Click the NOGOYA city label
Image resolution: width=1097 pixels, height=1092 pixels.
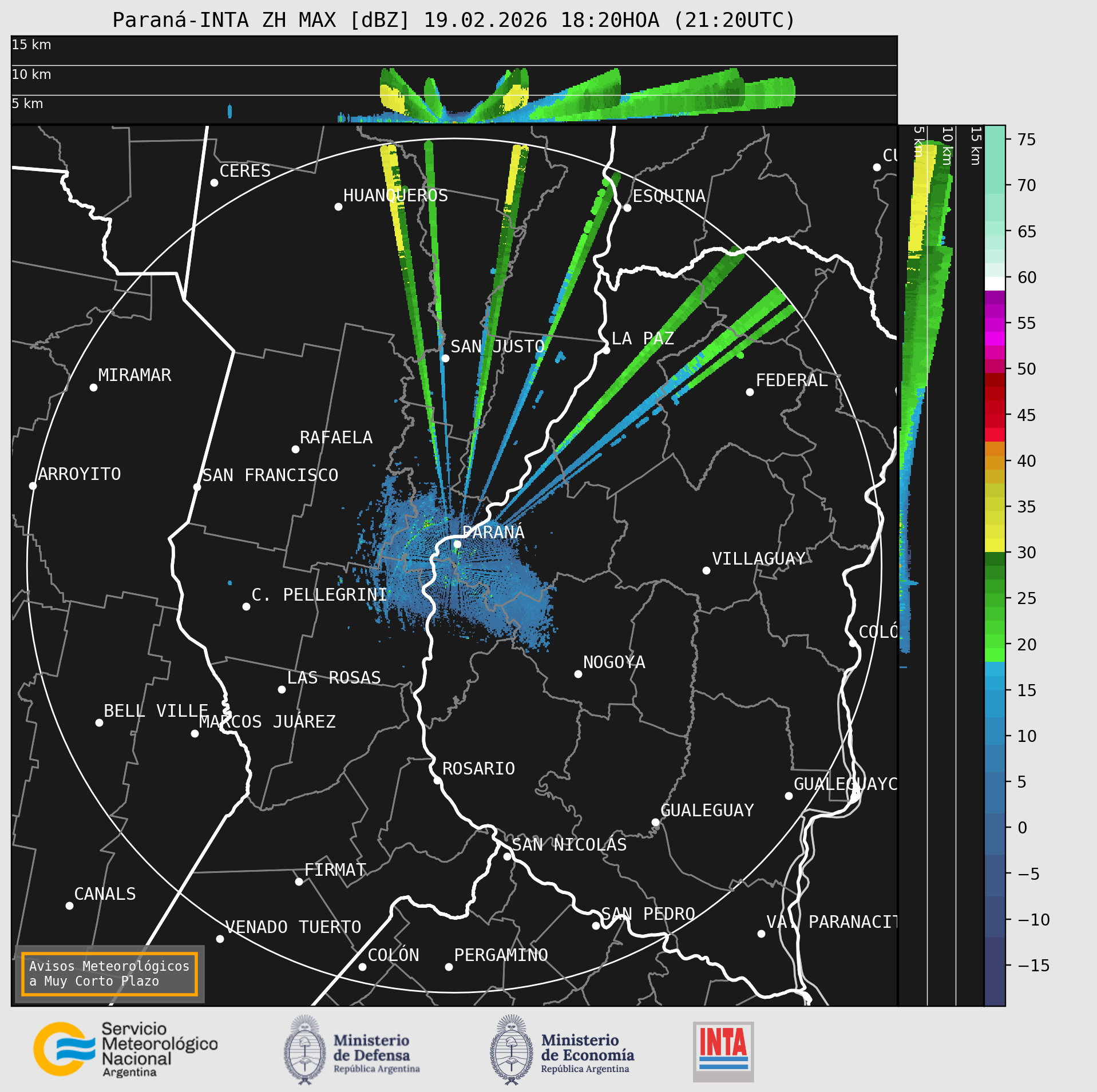click(x=614, y=662)
